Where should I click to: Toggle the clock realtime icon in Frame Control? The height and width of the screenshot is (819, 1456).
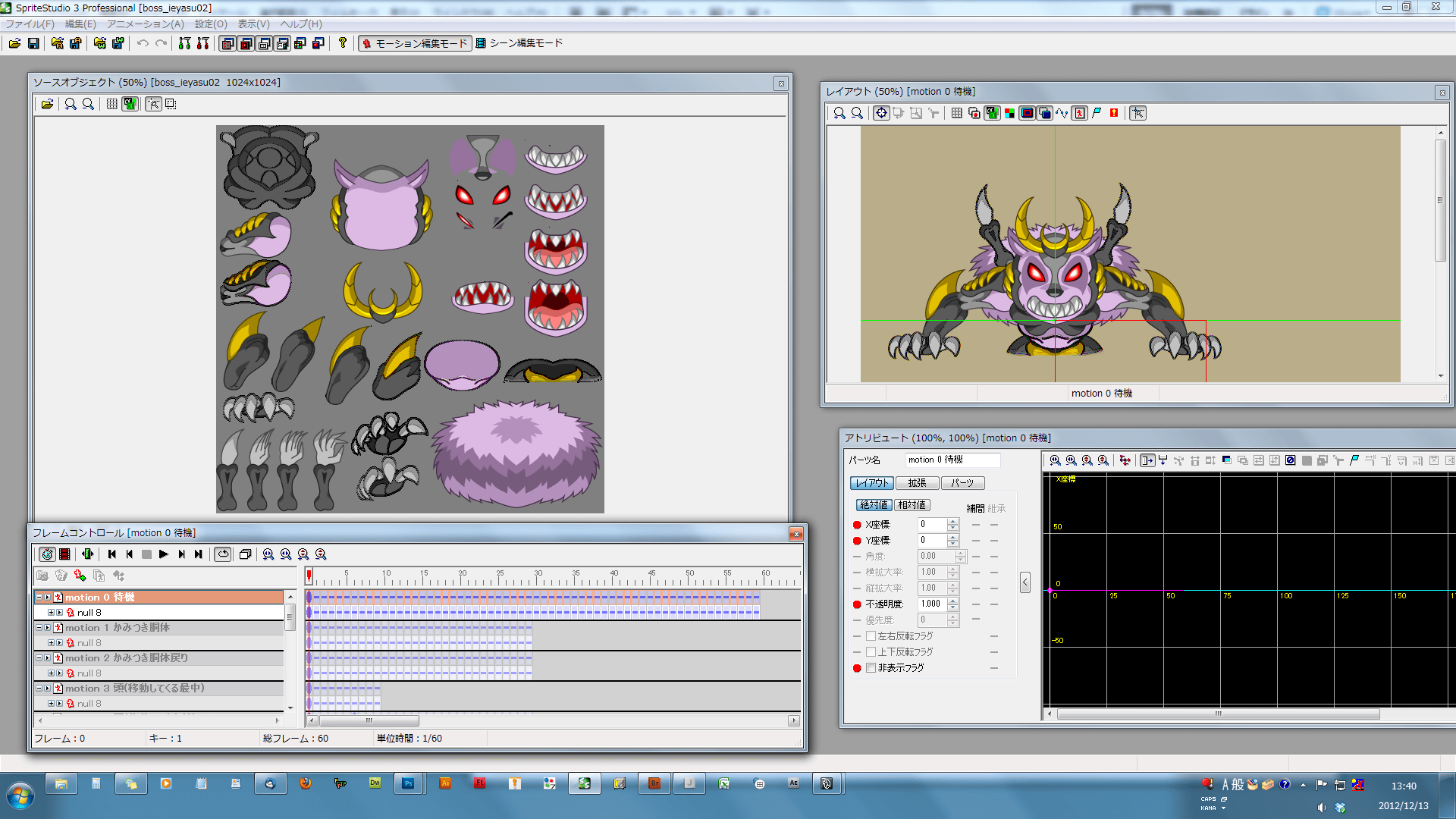click(47, 554)
